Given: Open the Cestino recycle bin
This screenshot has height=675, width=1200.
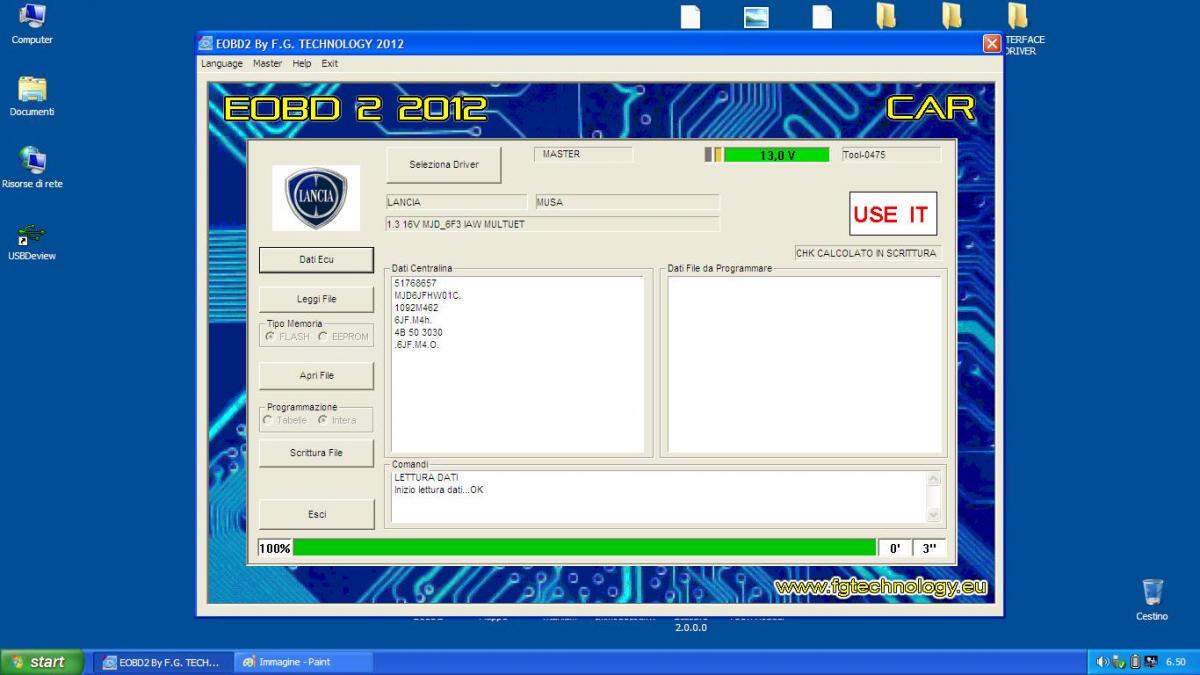Looking at the screenshot, I should tap(1152, 592).
